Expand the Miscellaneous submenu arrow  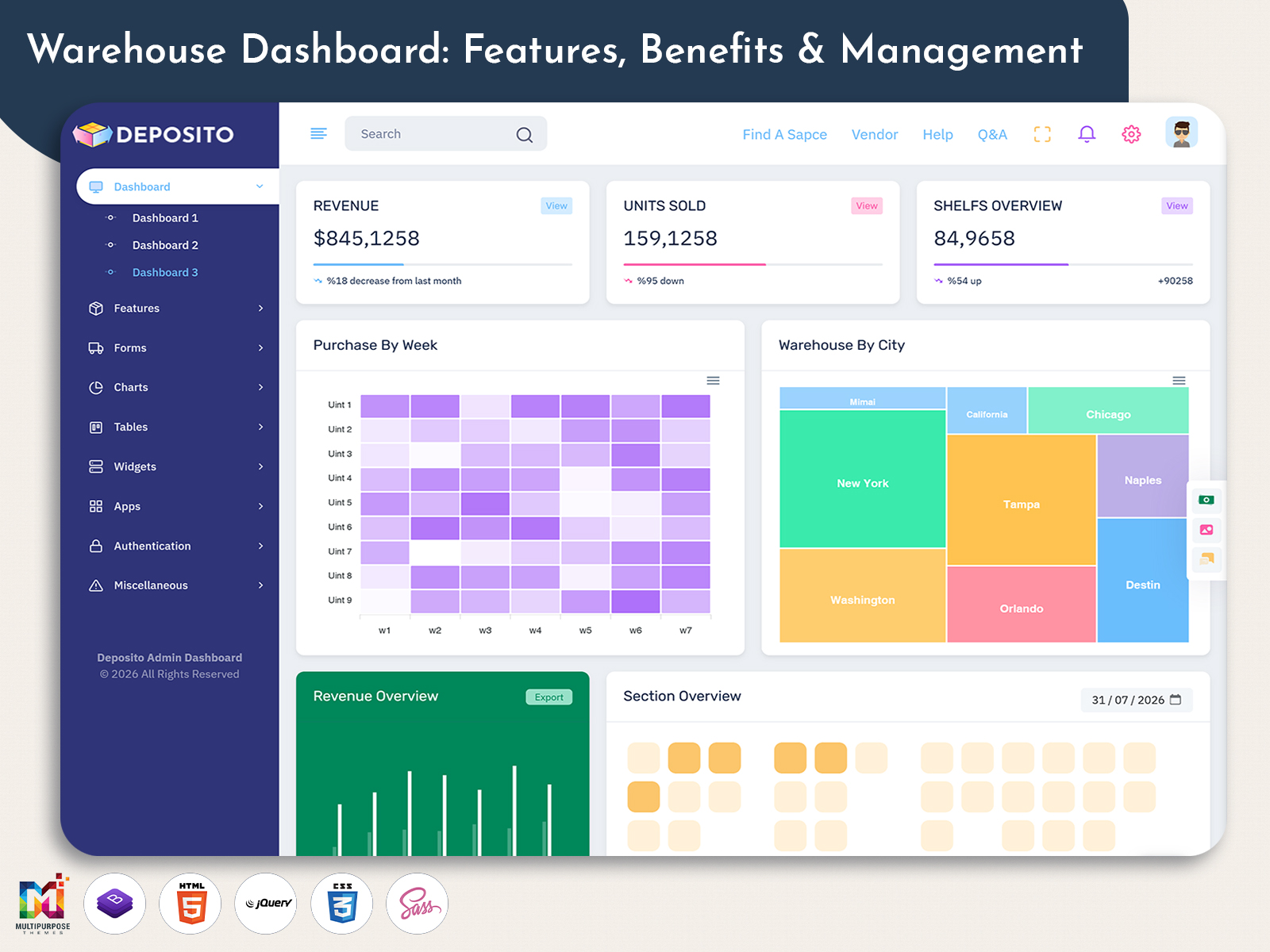coord(260,585)
